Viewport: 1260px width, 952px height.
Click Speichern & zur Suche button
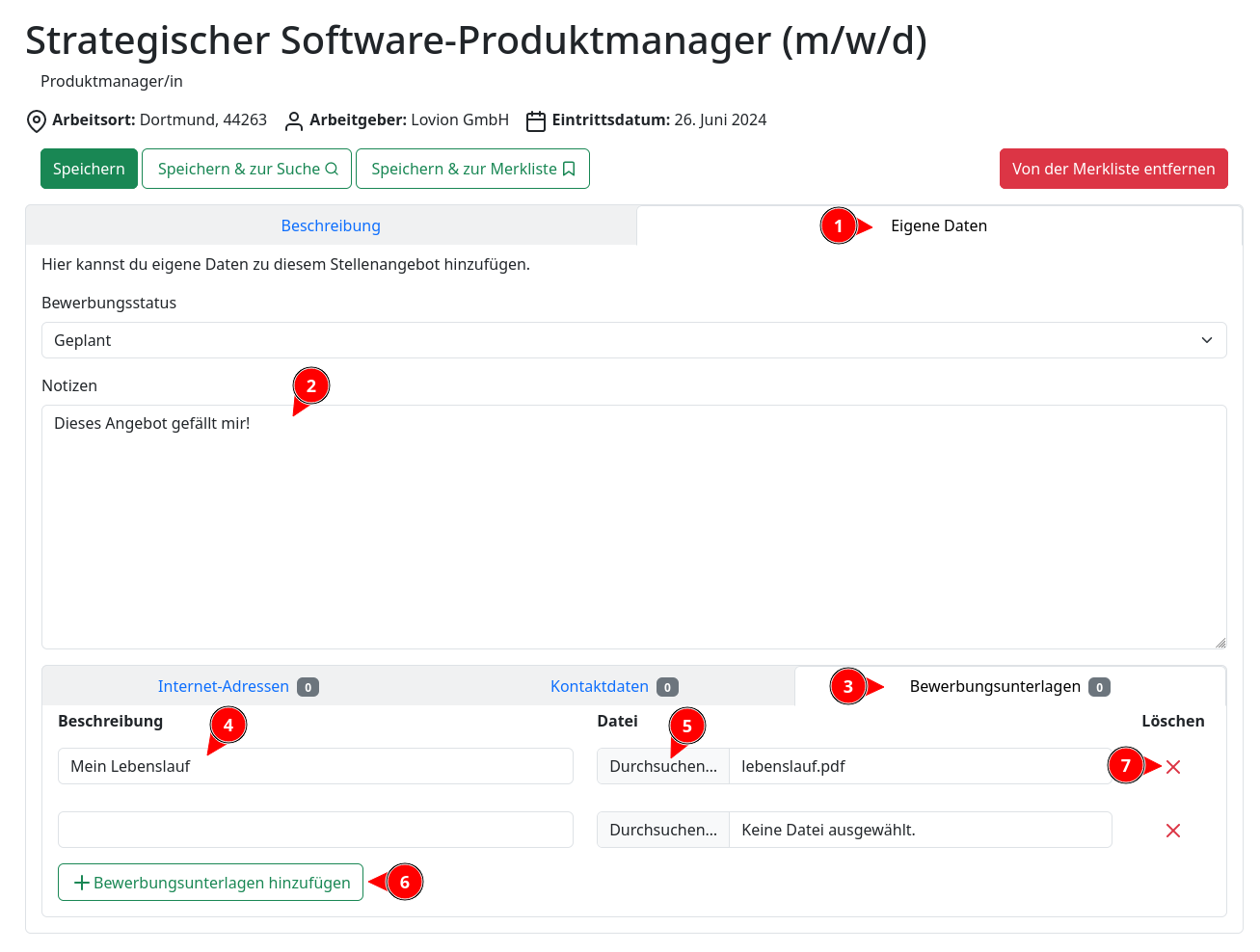click(x=248, y=169)
